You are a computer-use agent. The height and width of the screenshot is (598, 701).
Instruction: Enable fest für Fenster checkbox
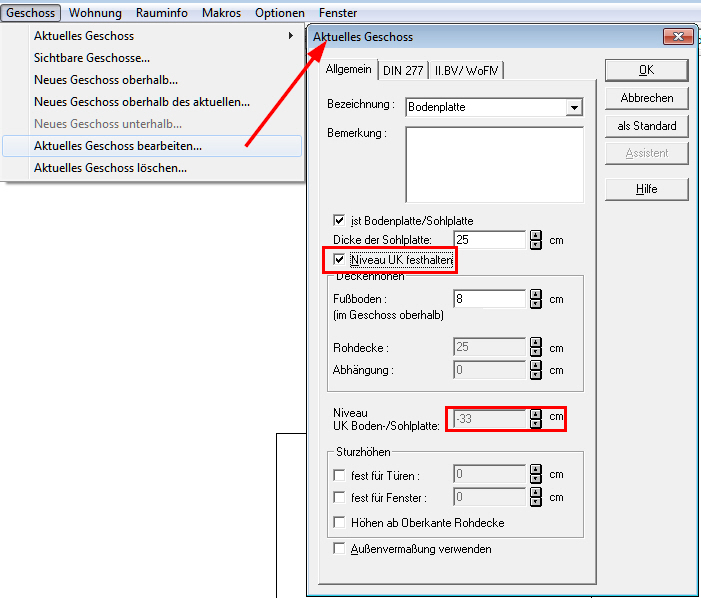339,497
